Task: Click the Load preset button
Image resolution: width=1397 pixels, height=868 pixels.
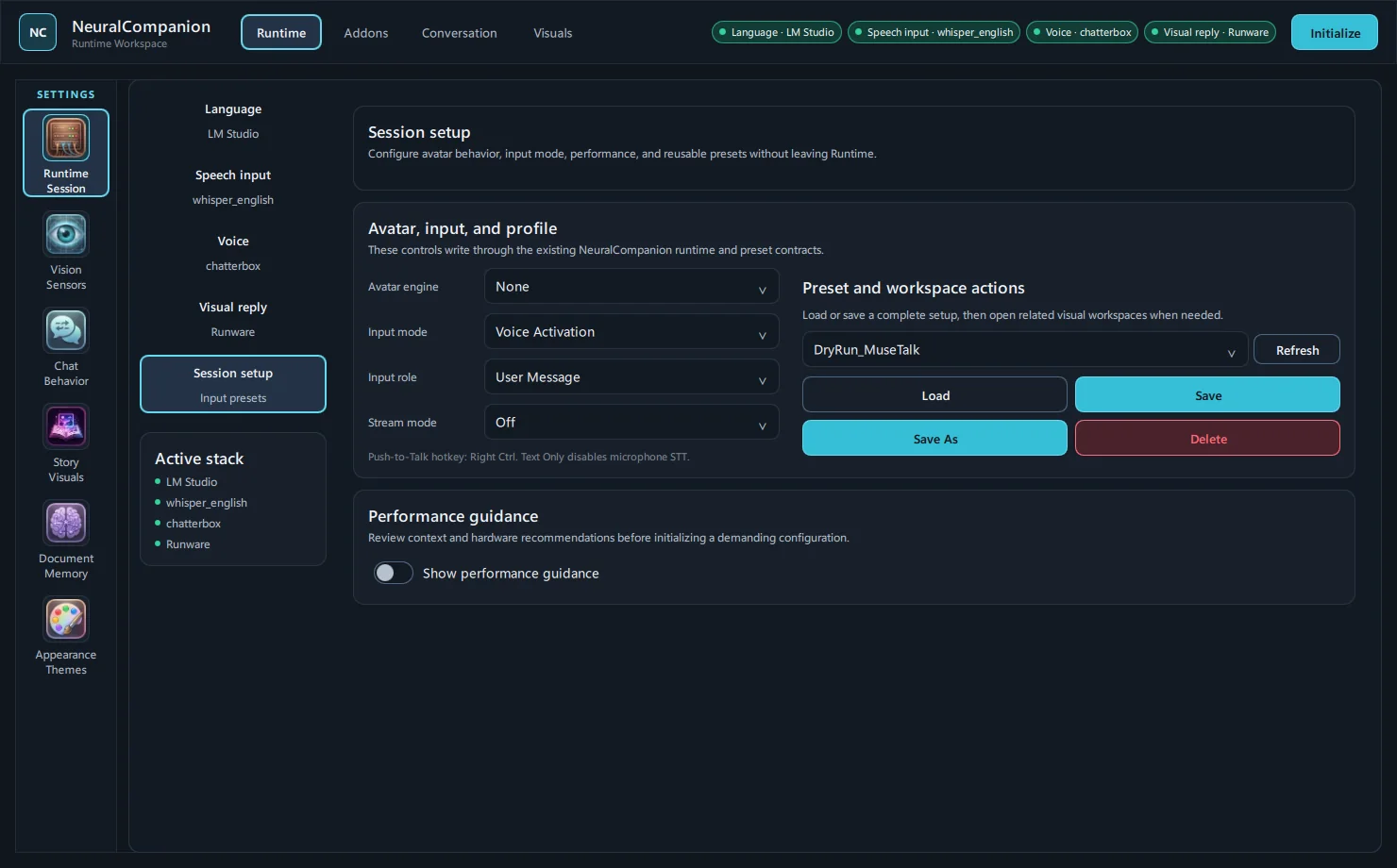Action: 934,395
